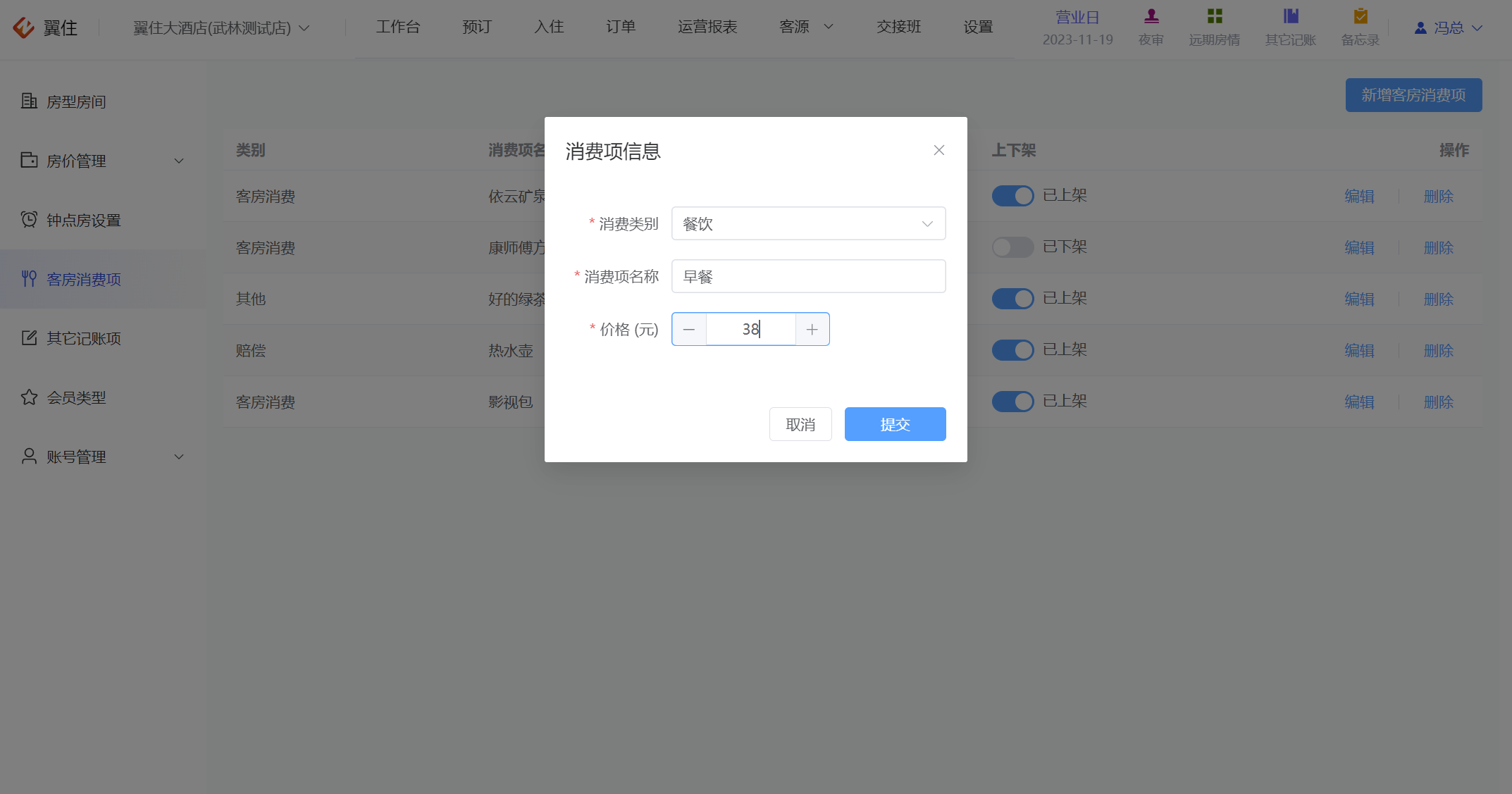This screenshot has height=794, width=1512.
Task: Open the 远期房情 grid icon
Action: coord(1215,15)
